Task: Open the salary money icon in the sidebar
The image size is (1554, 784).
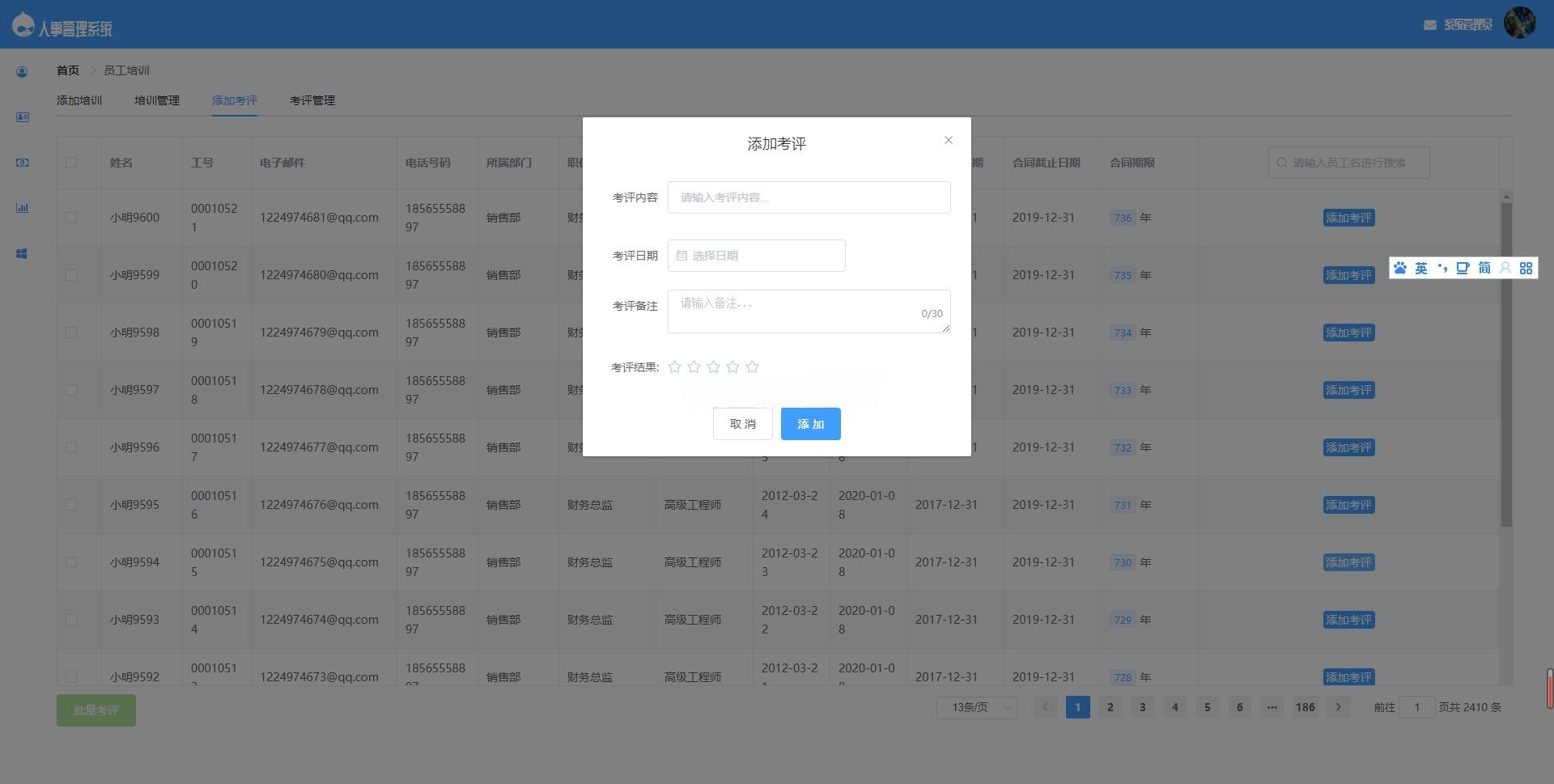Action: coord(22,163)
